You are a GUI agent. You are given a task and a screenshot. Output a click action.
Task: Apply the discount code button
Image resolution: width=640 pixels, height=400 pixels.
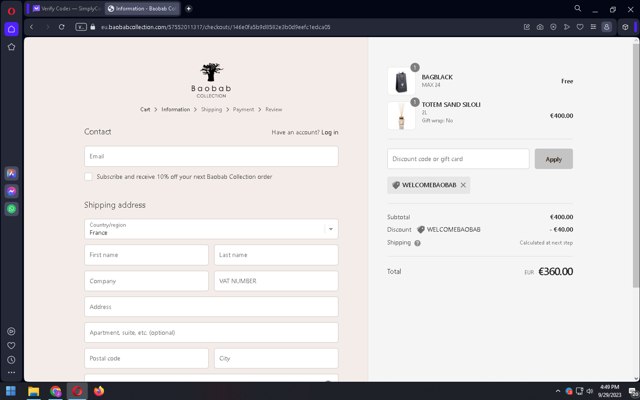point(553,159)
